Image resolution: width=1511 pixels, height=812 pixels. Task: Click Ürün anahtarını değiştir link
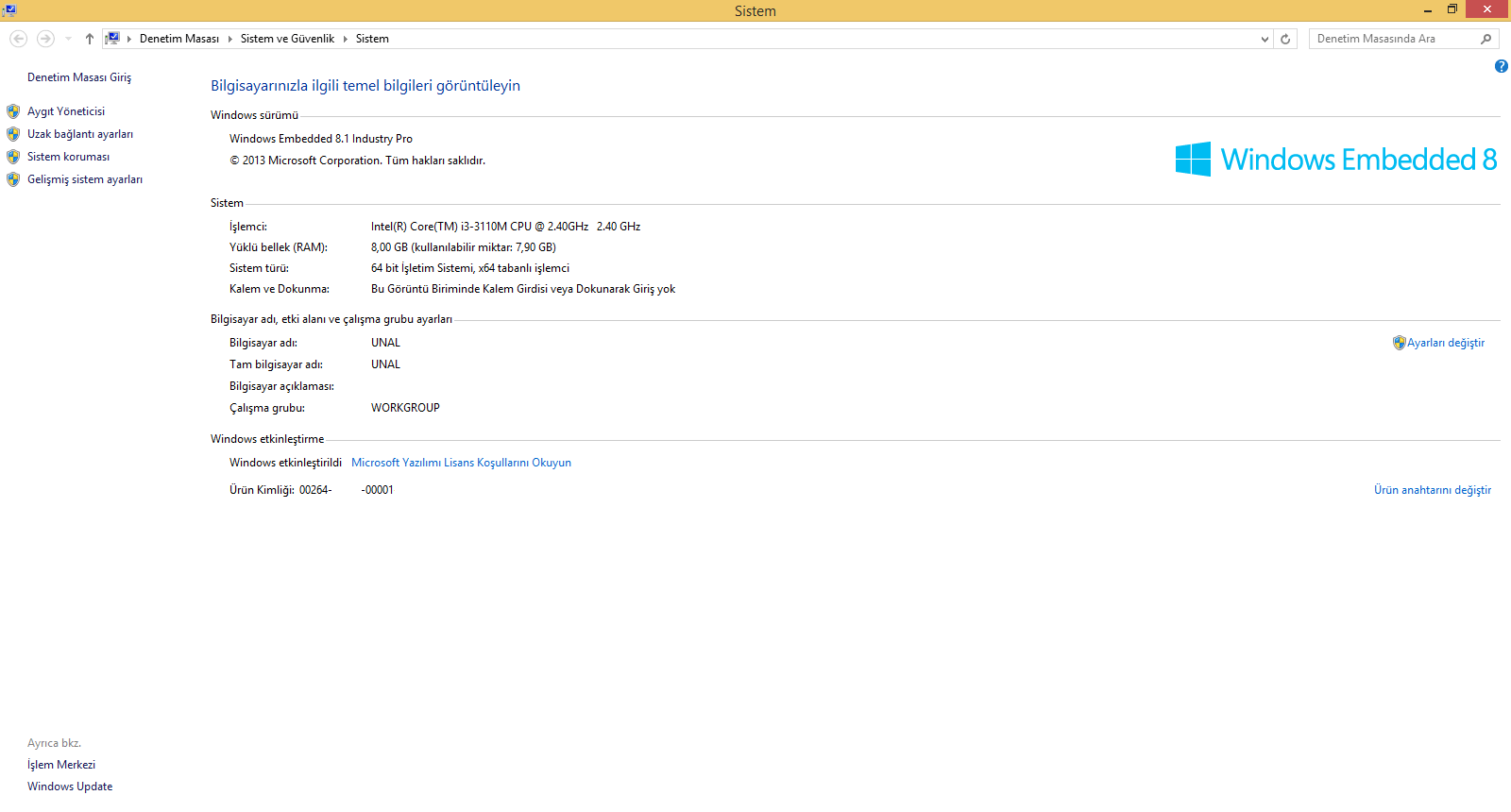point(1433,490)
